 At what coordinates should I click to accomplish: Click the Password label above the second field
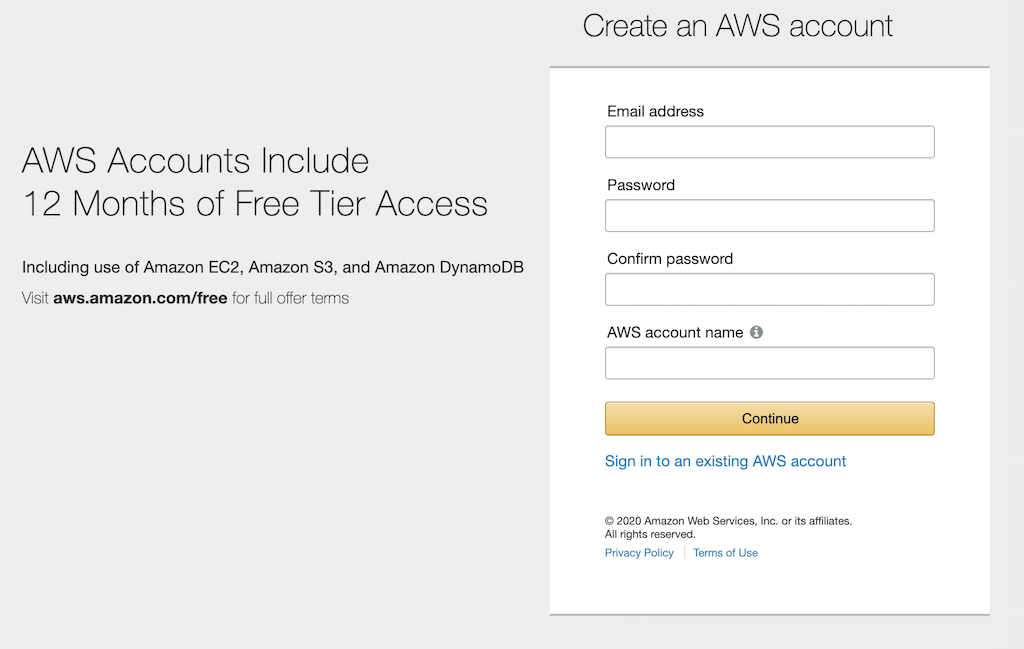click(640, 185)
